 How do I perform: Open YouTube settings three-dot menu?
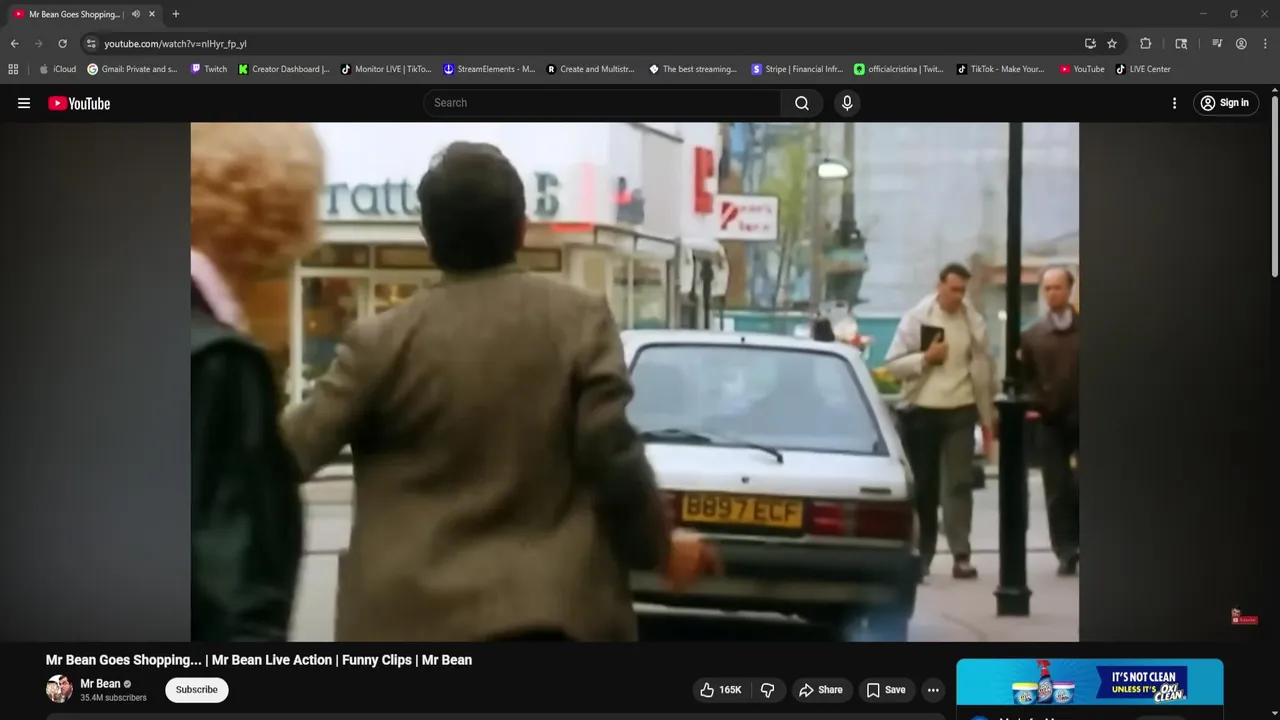tap(1174, 103)
